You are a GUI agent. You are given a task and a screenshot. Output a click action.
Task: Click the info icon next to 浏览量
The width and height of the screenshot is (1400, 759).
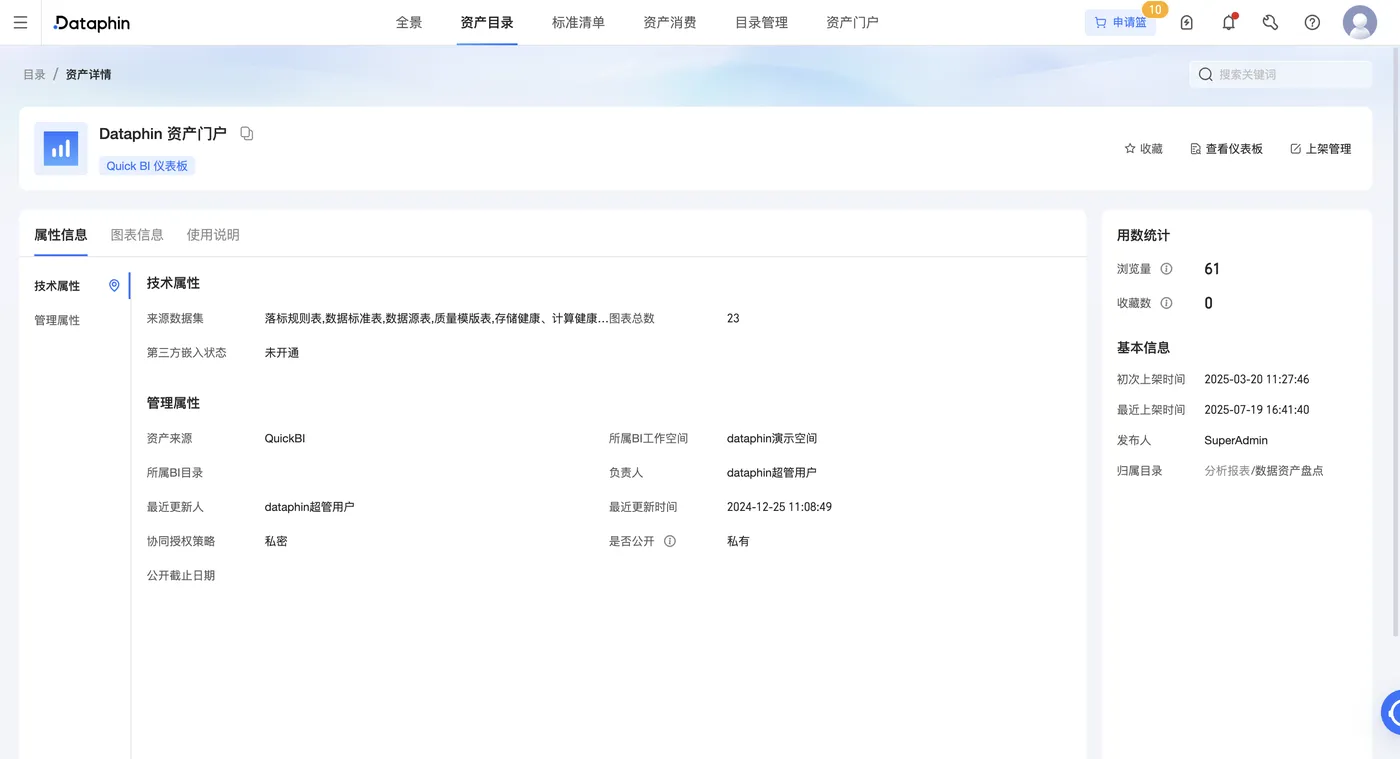1166,269
